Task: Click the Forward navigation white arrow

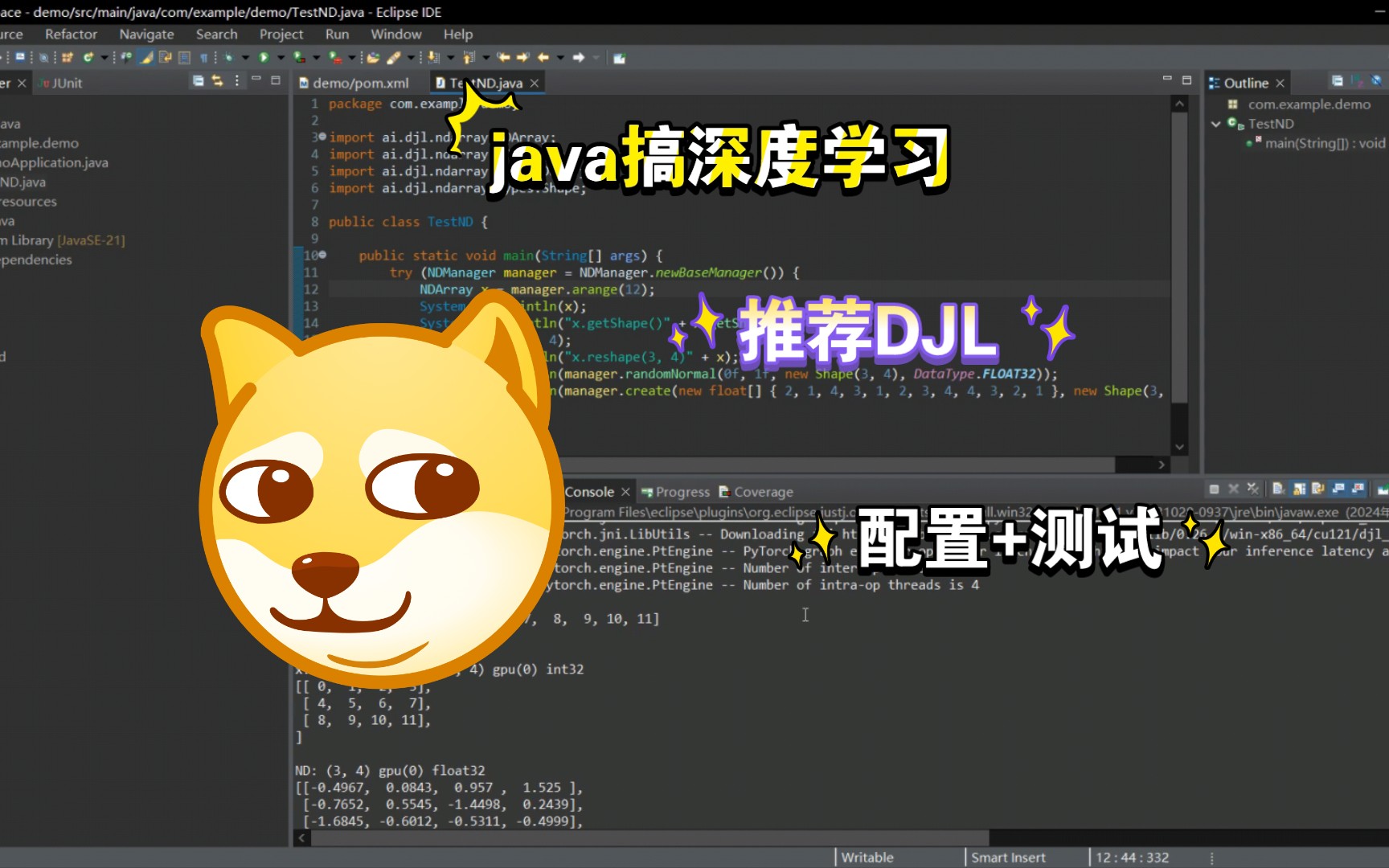Action: point(578,57)
